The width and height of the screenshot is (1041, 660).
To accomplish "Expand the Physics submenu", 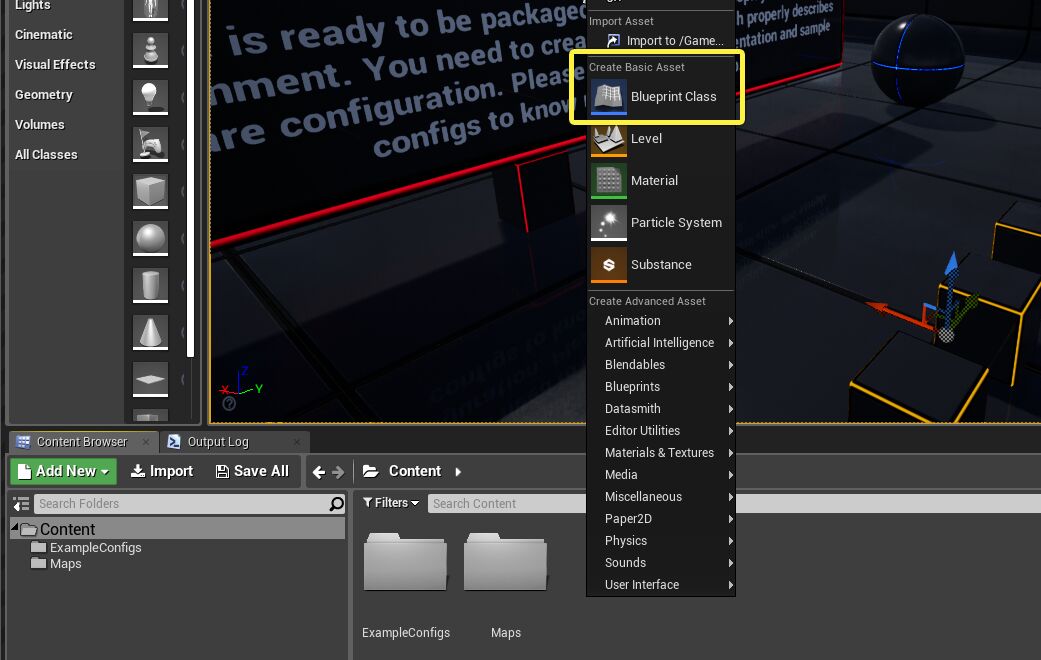I will (625, 541).
